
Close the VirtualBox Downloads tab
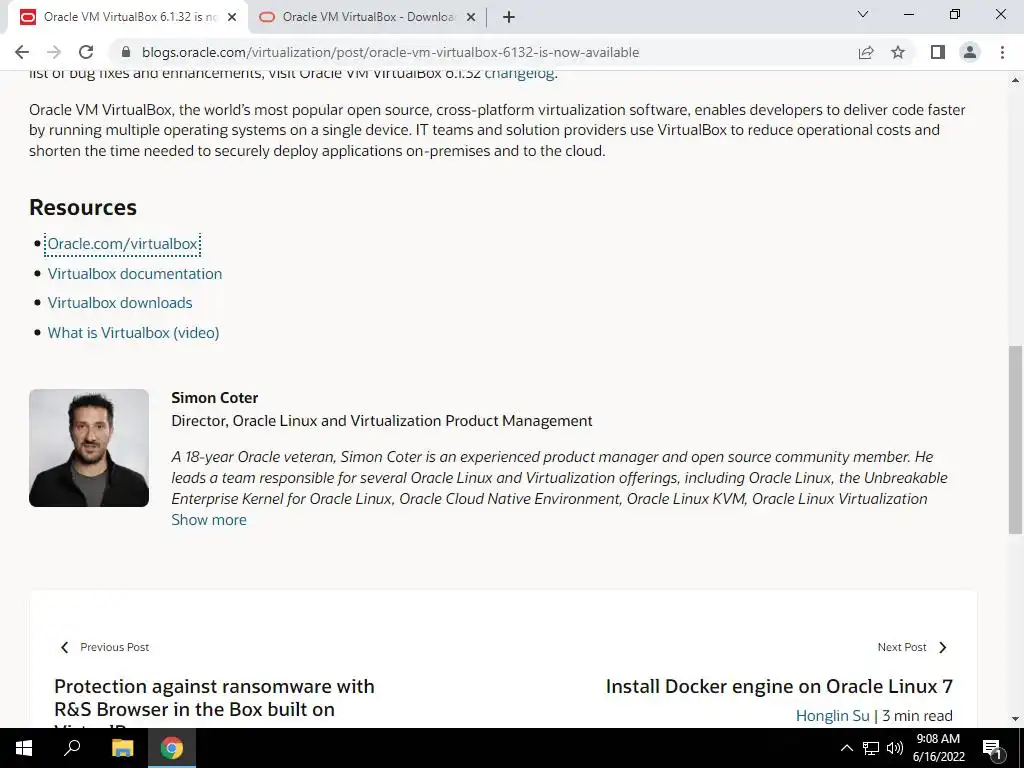coord(471,17)
